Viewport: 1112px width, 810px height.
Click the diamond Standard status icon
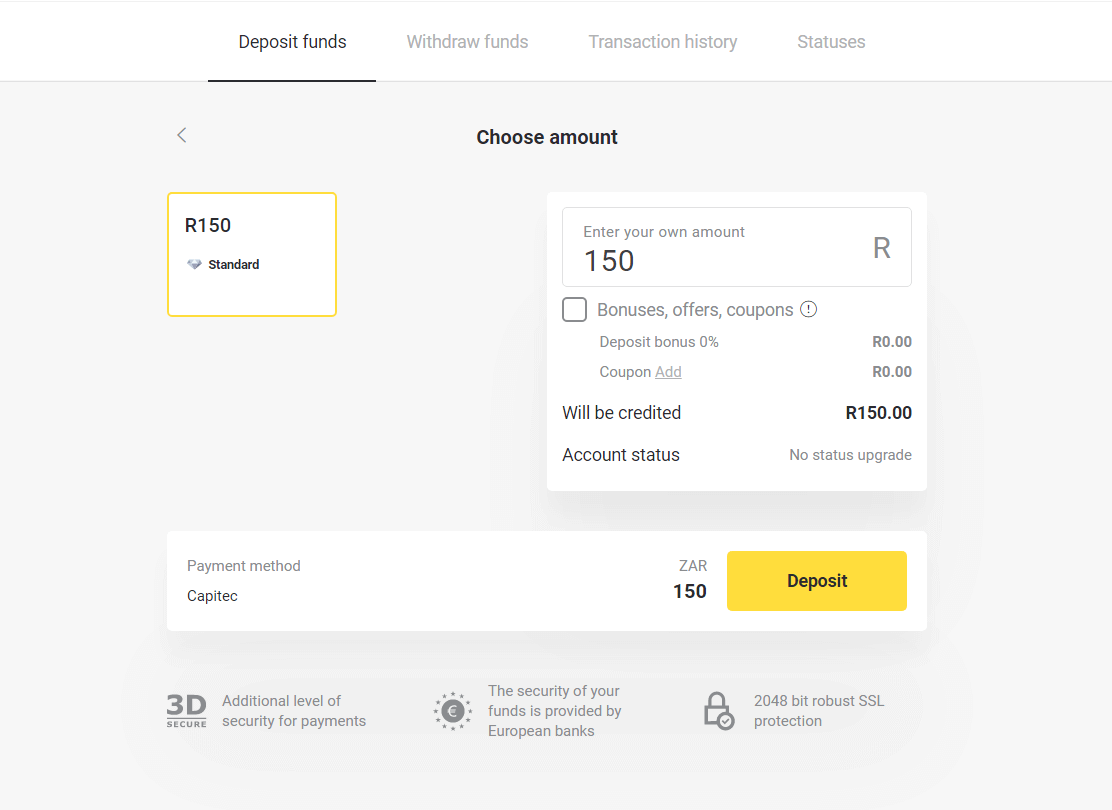194,265
